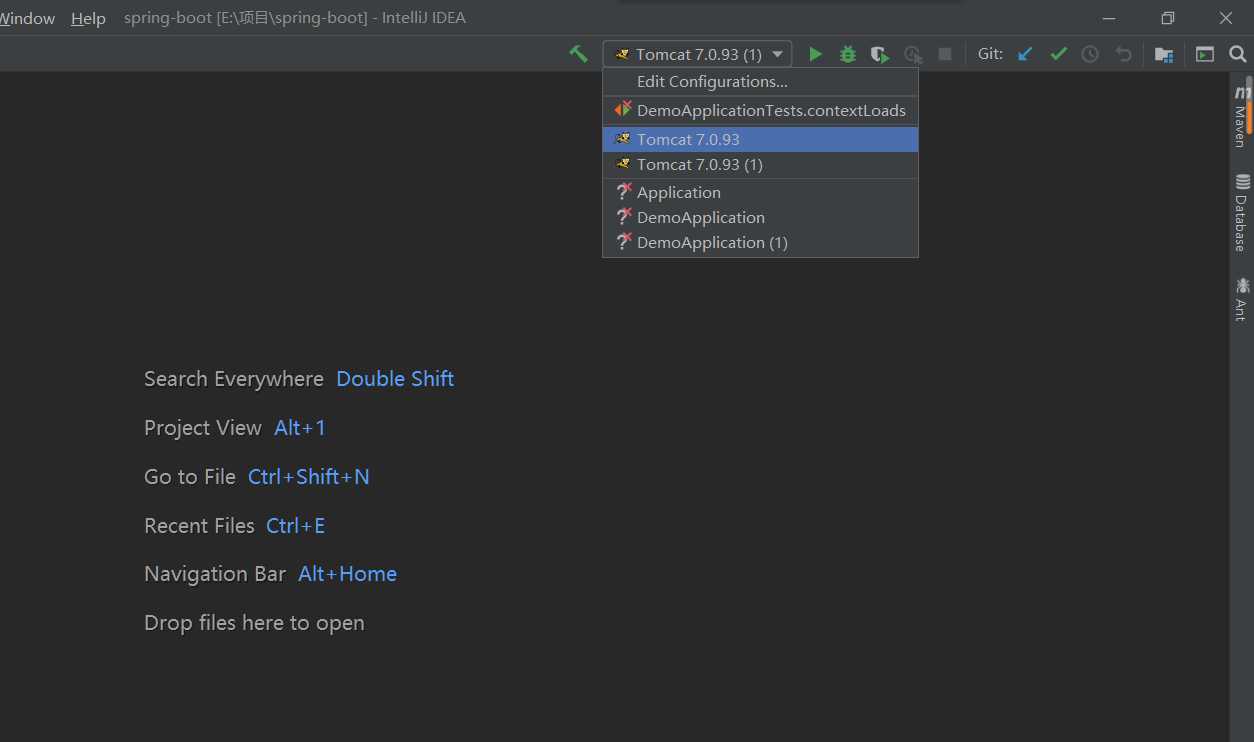Show Git history clock icon
This screenshot has height=742, width=1254.
1090,54
